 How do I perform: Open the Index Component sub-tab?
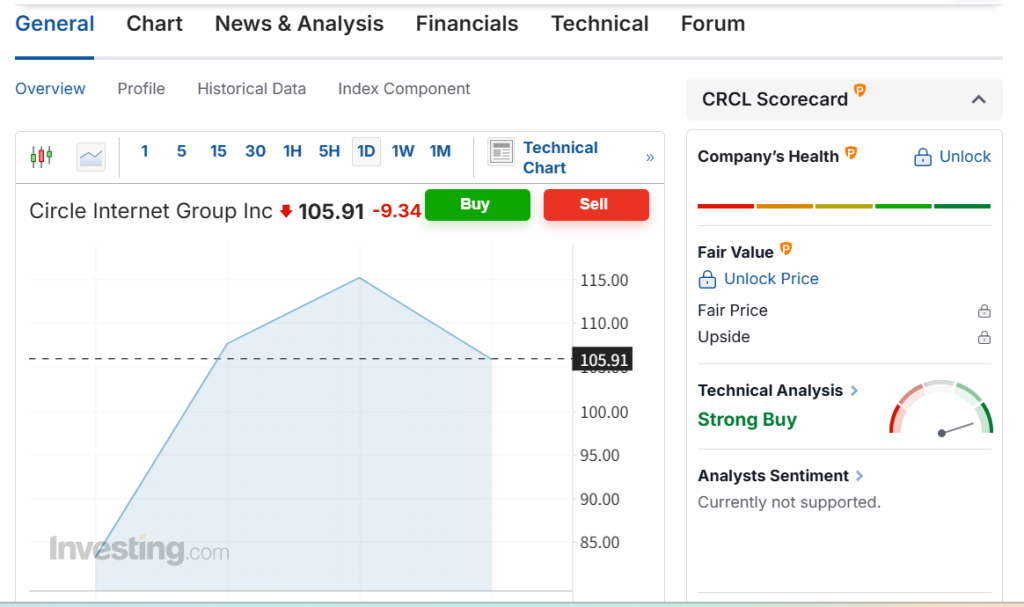pyautogui.click(x=404, y=89)
